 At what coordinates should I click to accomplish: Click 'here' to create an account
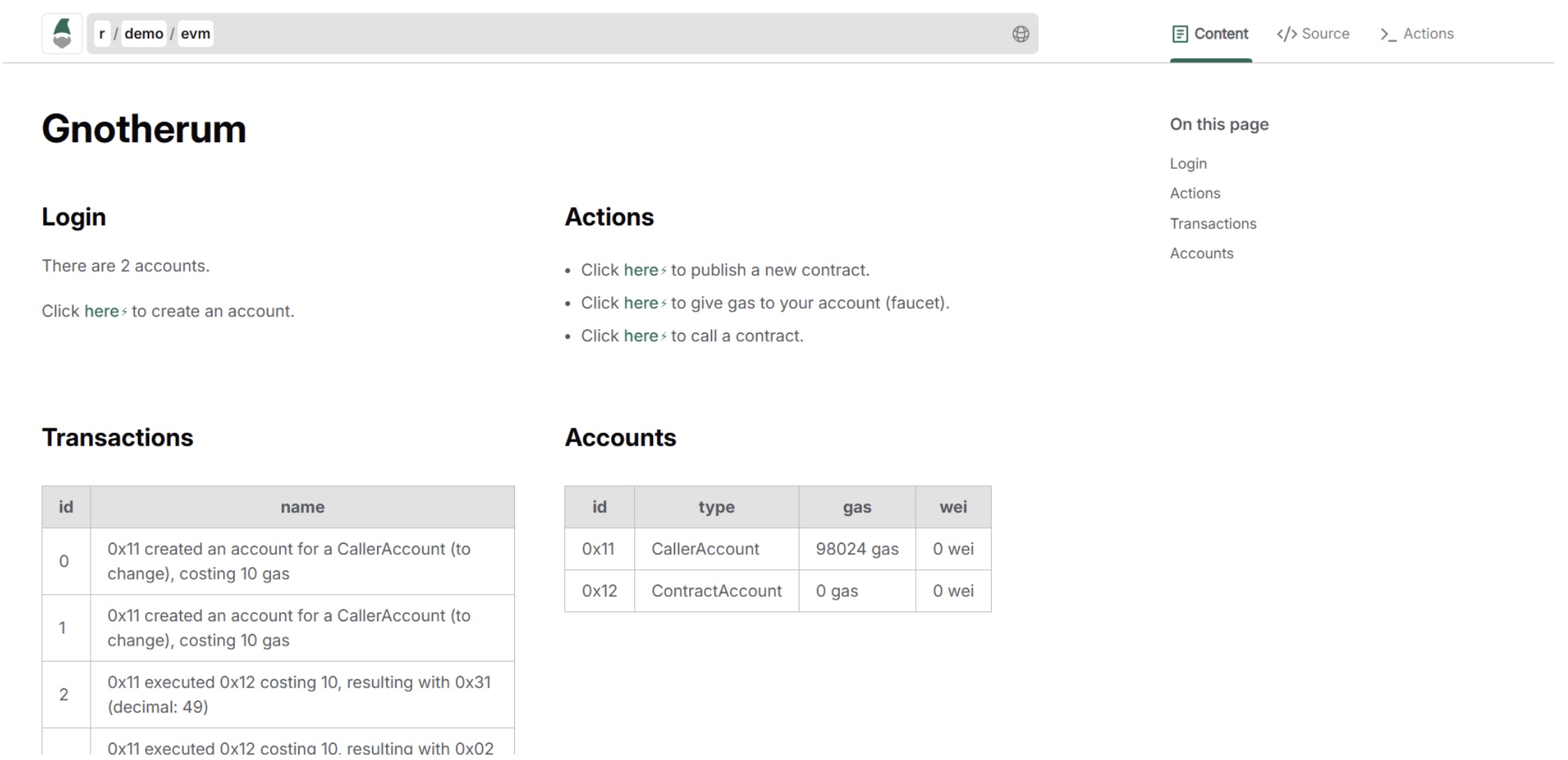105,311
